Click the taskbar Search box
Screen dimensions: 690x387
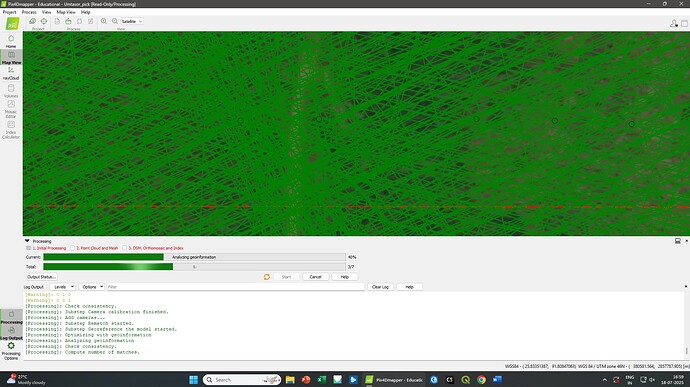(x=242, y=380)
